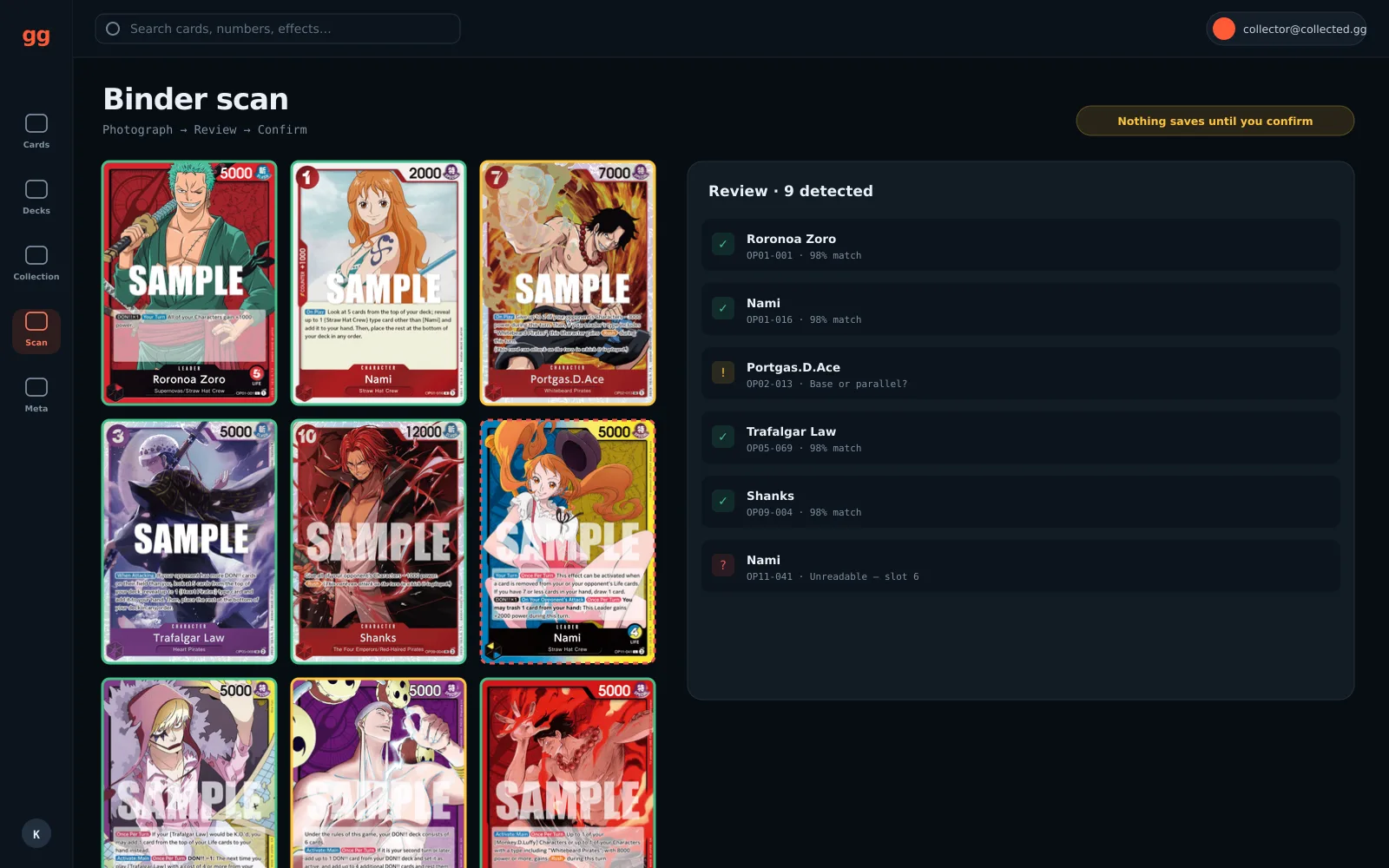Open the unreadable Nami slot 6 marker
Screen dimensions: 1389x868
pyautogui.click(x=723, y=565)
